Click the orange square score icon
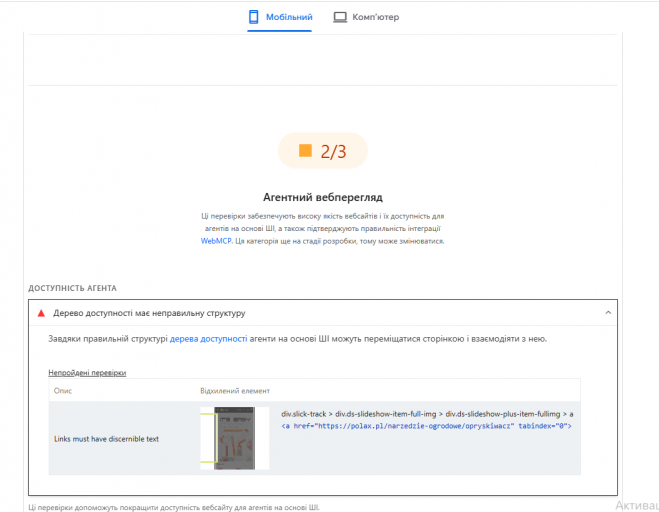This screenshot has height=512, width=659. click(x=305, y=150)
